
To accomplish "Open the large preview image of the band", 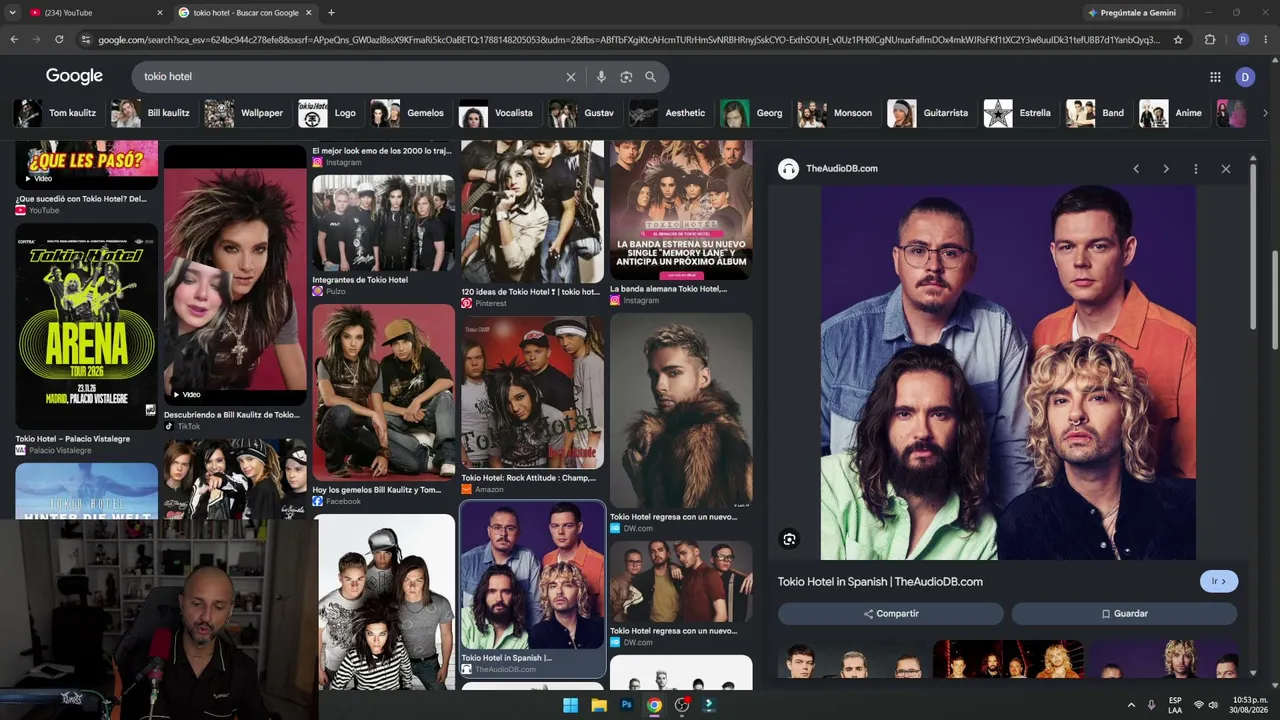I will (1008, 373).
